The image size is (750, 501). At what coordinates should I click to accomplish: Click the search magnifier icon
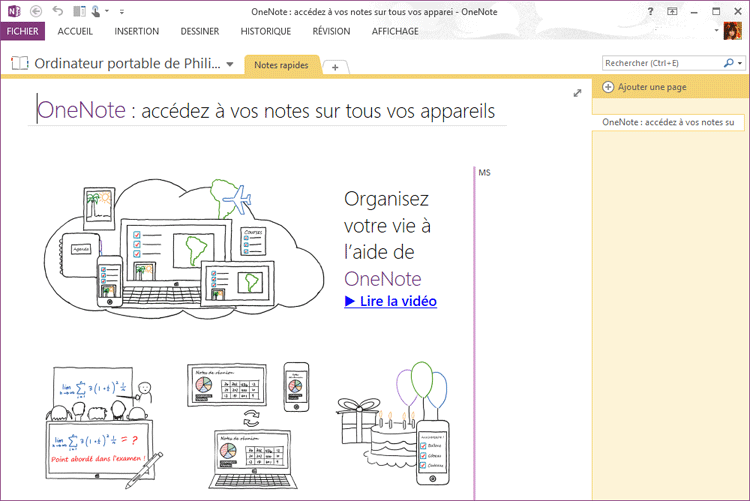pyautogui.click(x=728, y=63)
